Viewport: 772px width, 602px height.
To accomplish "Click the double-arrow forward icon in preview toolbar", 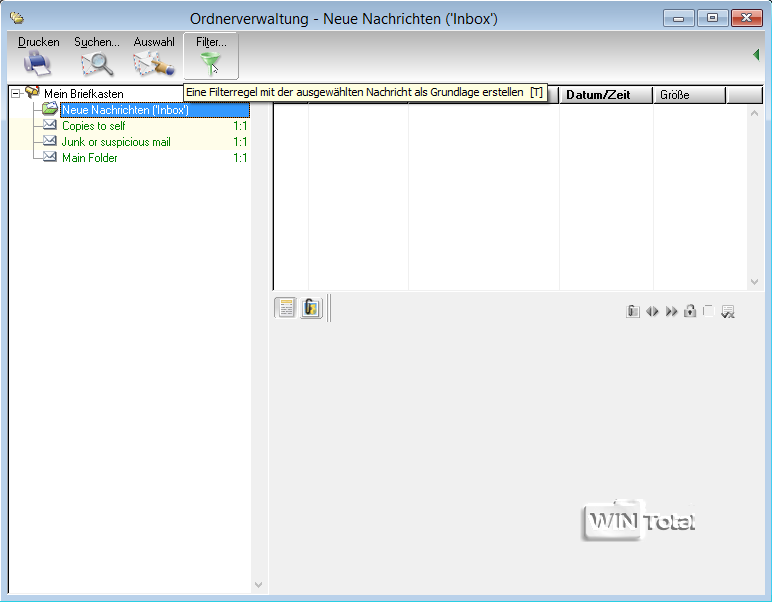I will pyautogui.click(x=671, y=311).
